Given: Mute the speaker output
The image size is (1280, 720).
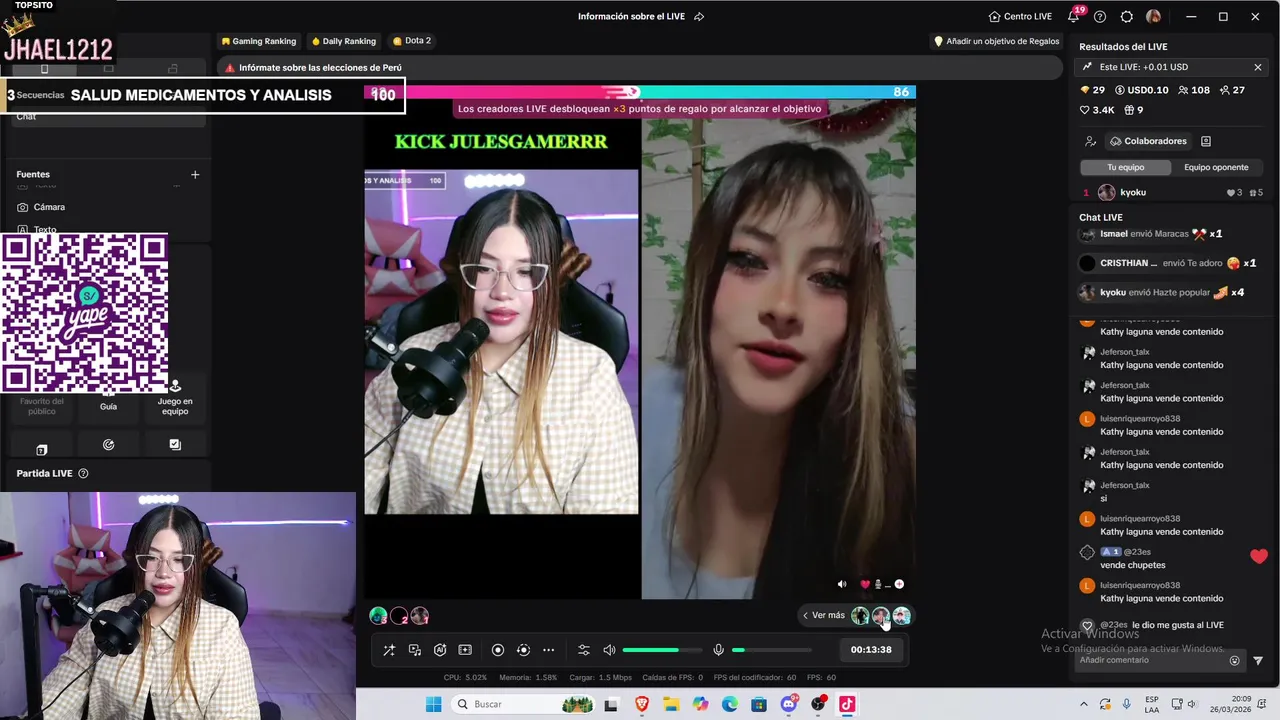Looking at the screenshot, I should [x=609, y=650].
